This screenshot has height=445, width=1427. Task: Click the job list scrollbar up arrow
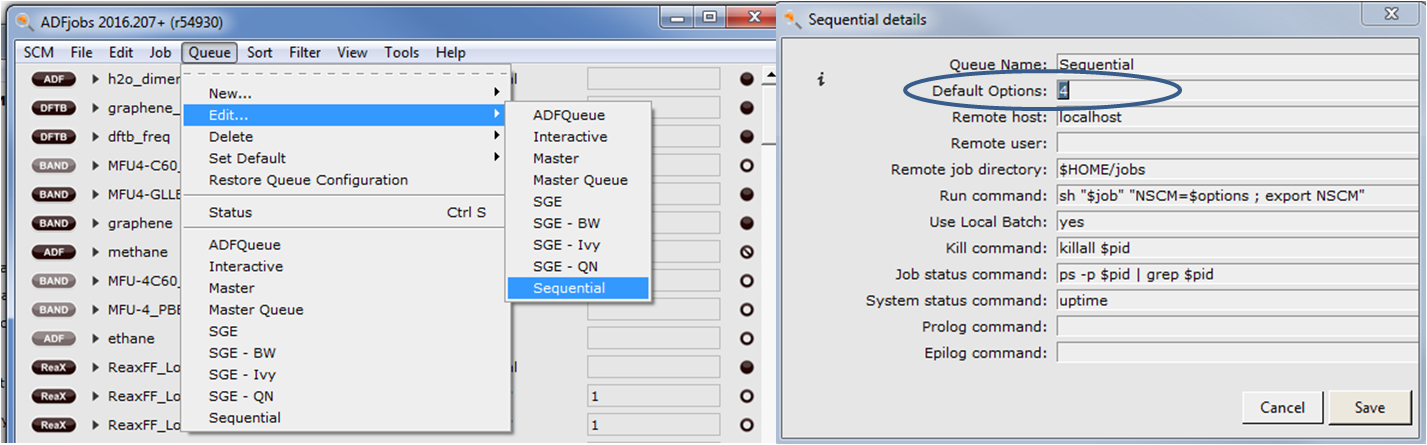click(x=769, y=75)
